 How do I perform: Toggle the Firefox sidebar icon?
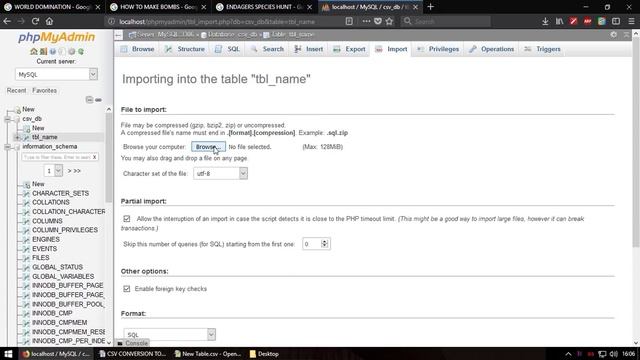pyautogui.click(x=616, y=21)
